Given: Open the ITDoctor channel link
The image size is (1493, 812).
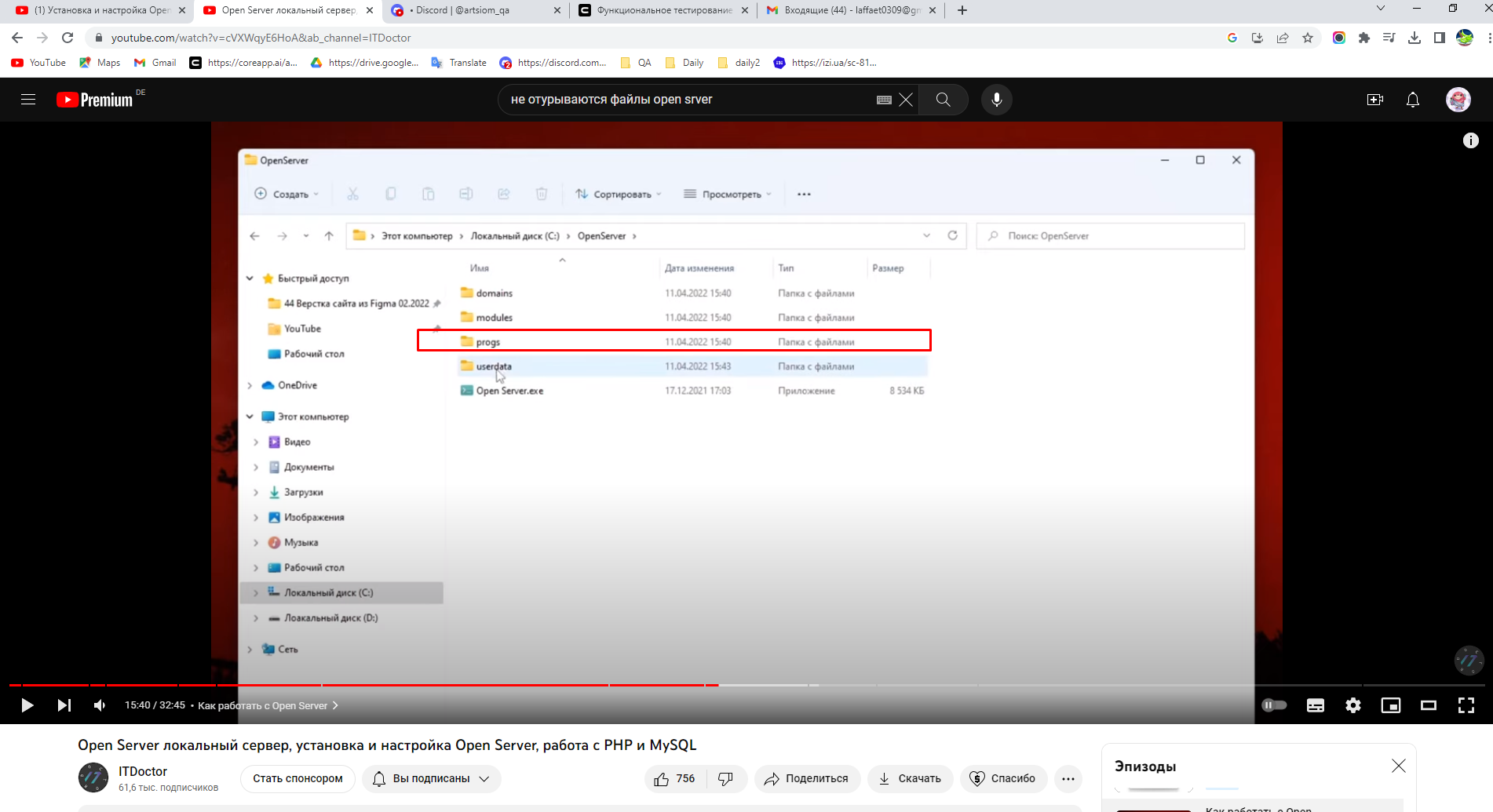Looking at the screenshot, I should (x=143, y=771).
